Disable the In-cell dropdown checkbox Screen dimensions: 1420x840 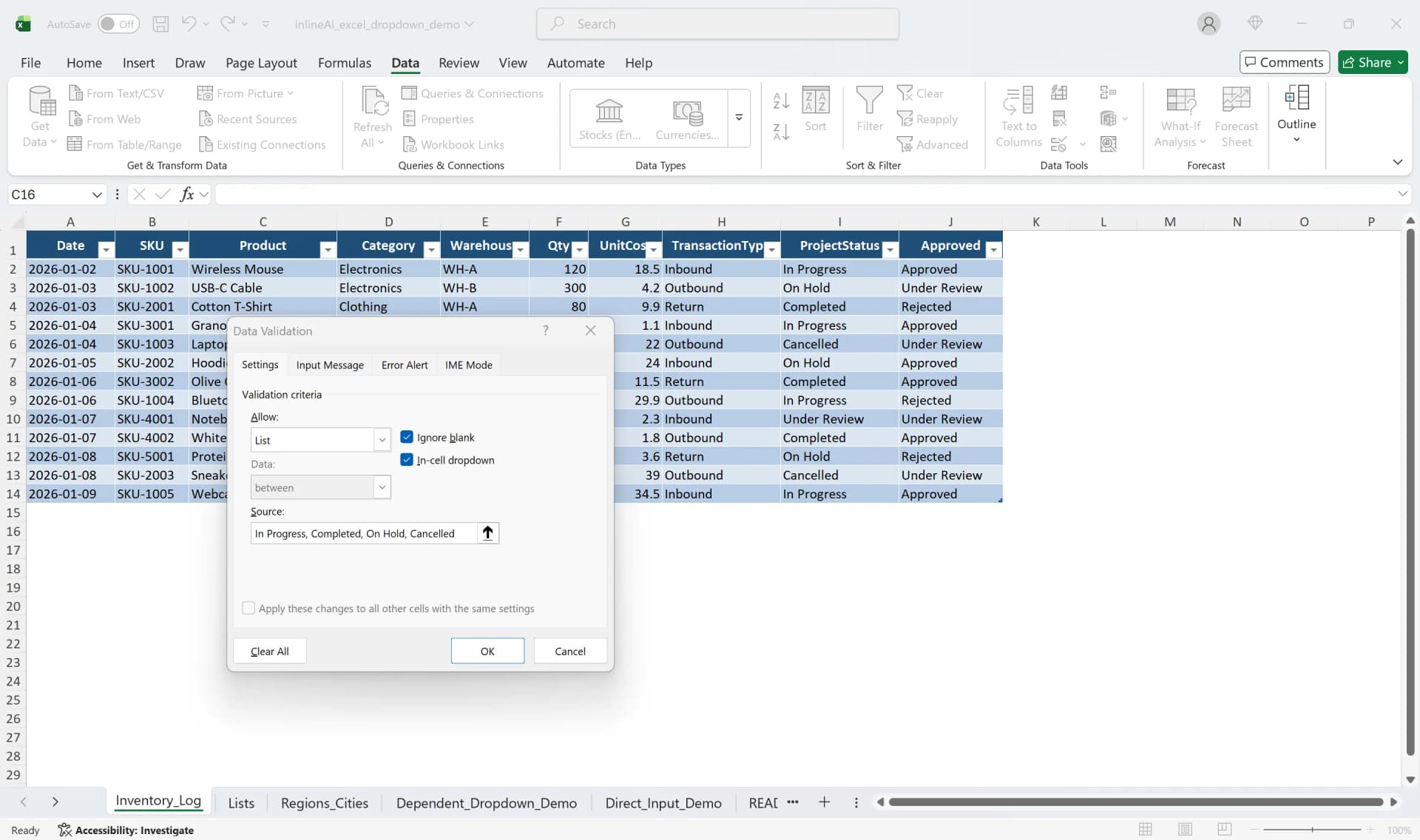(406, 460)
